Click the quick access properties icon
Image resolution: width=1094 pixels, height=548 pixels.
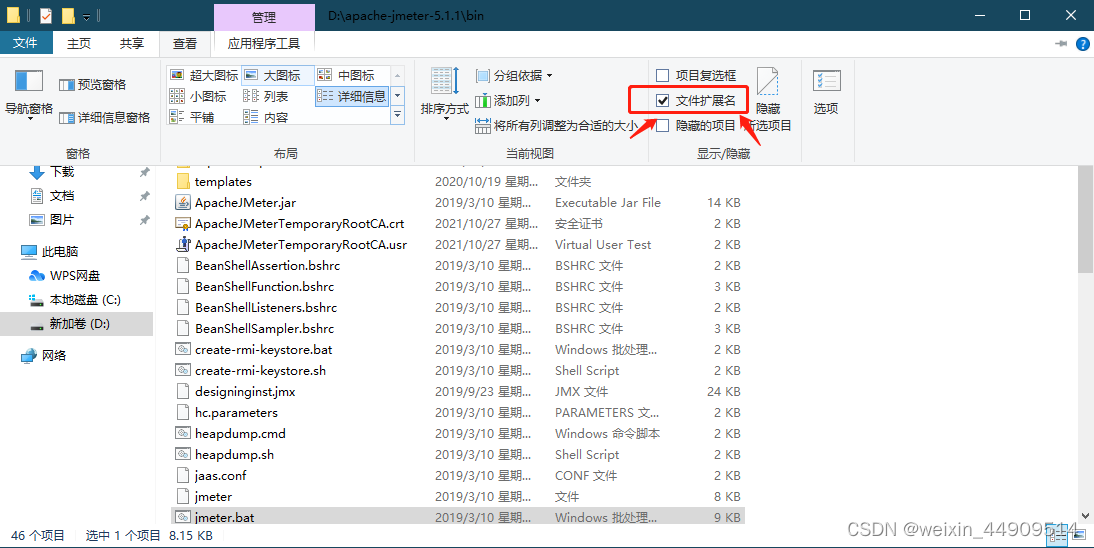tap(45, 15)
